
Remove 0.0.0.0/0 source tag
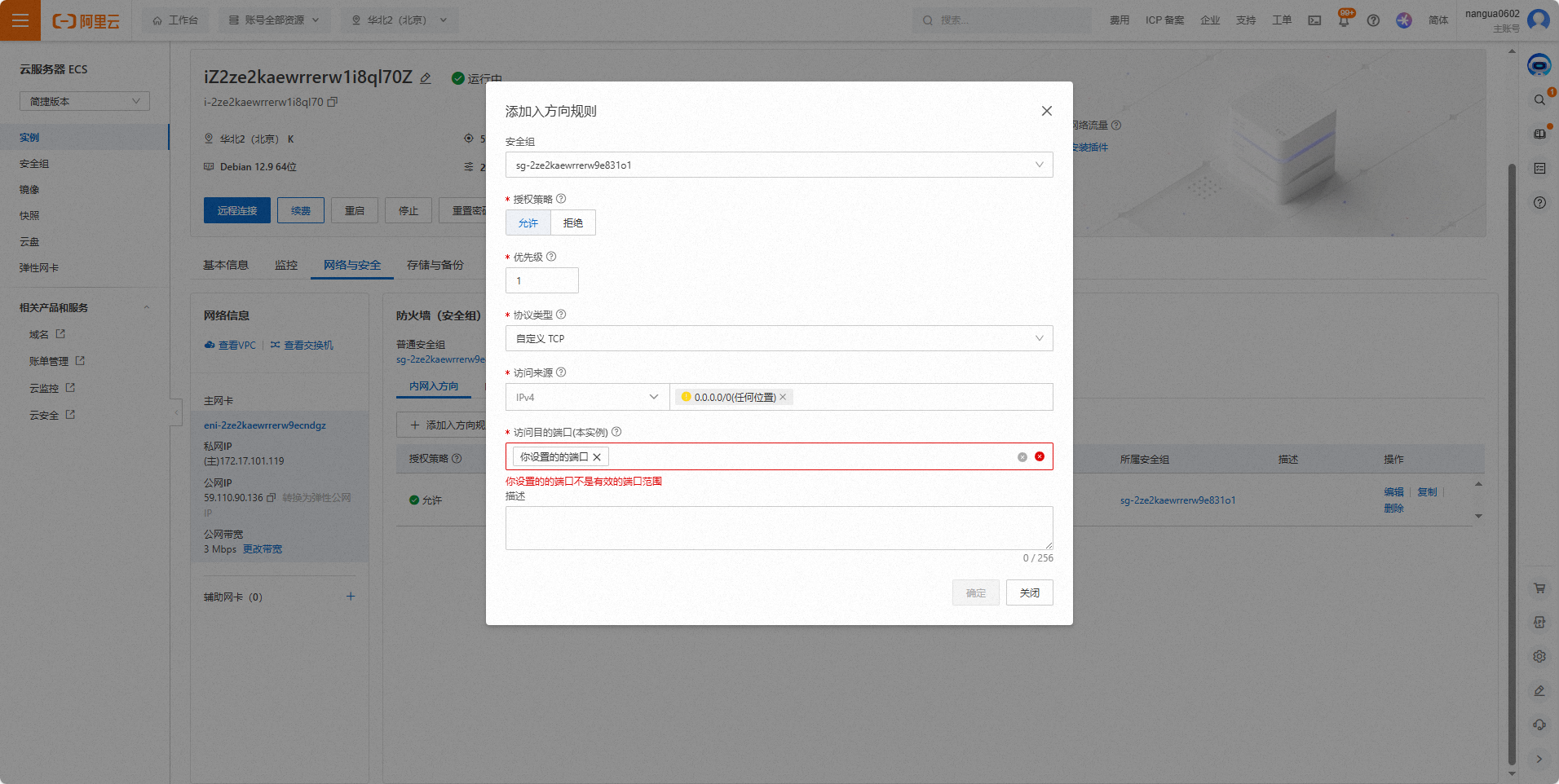click(x=783, y=397)
